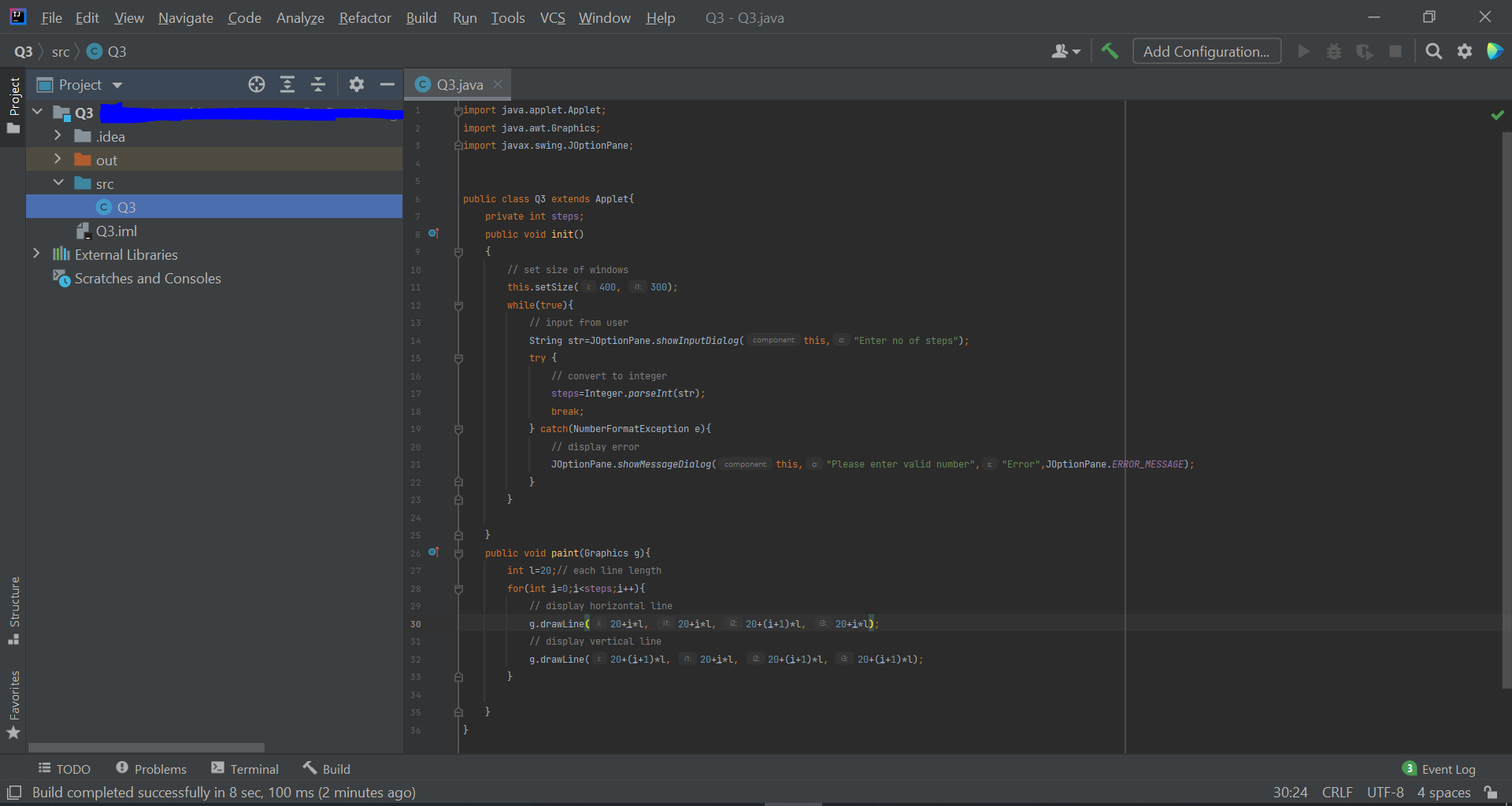
Task: Click the Add Configuration button
Action: [x=1206, y=50]
